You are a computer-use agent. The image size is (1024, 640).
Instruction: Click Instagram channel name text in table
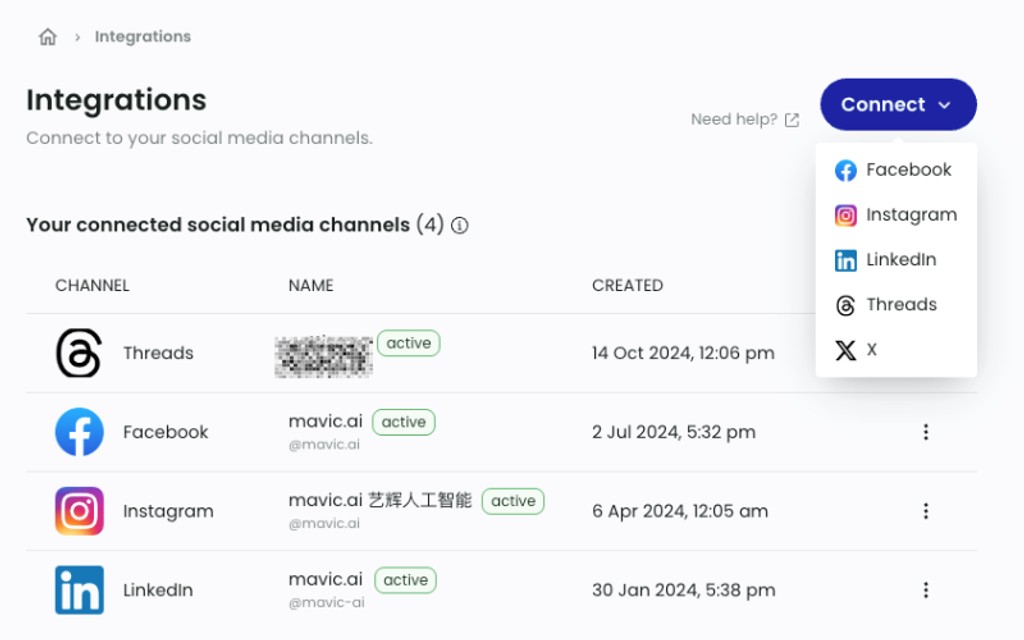[x=168, y=511]
